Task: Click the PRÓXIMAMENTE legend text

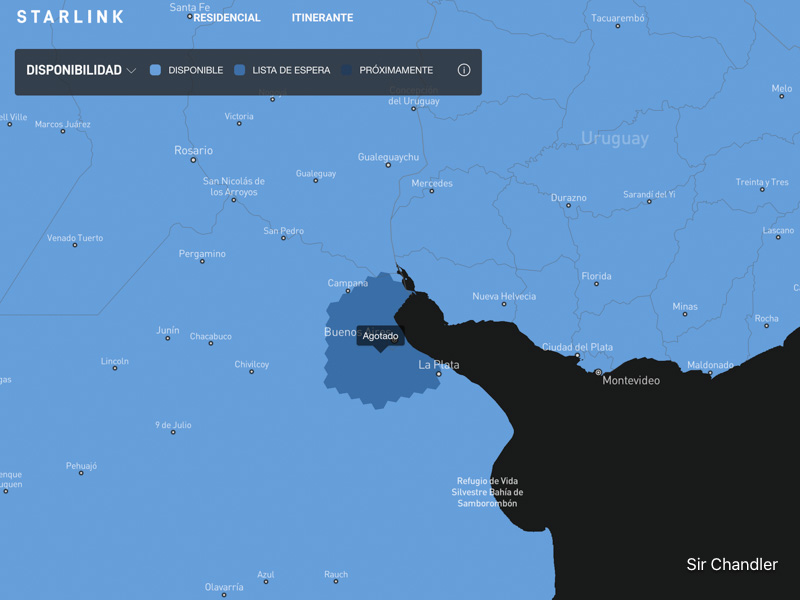Action: [396, 71]
